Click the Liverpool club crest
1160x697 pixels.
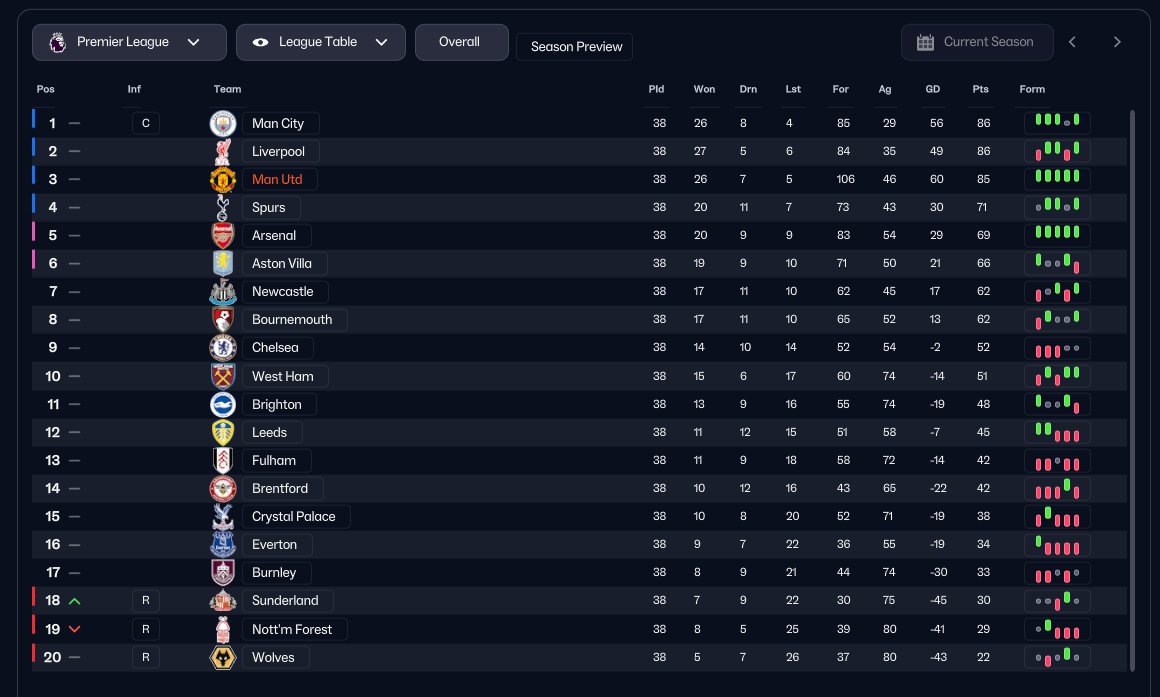(x=222, y=151)
